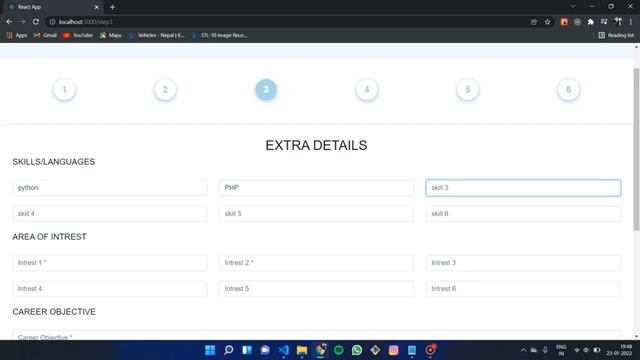Open the Extensions puzzle-piece menu
The image size is (640, 360).
591,22
